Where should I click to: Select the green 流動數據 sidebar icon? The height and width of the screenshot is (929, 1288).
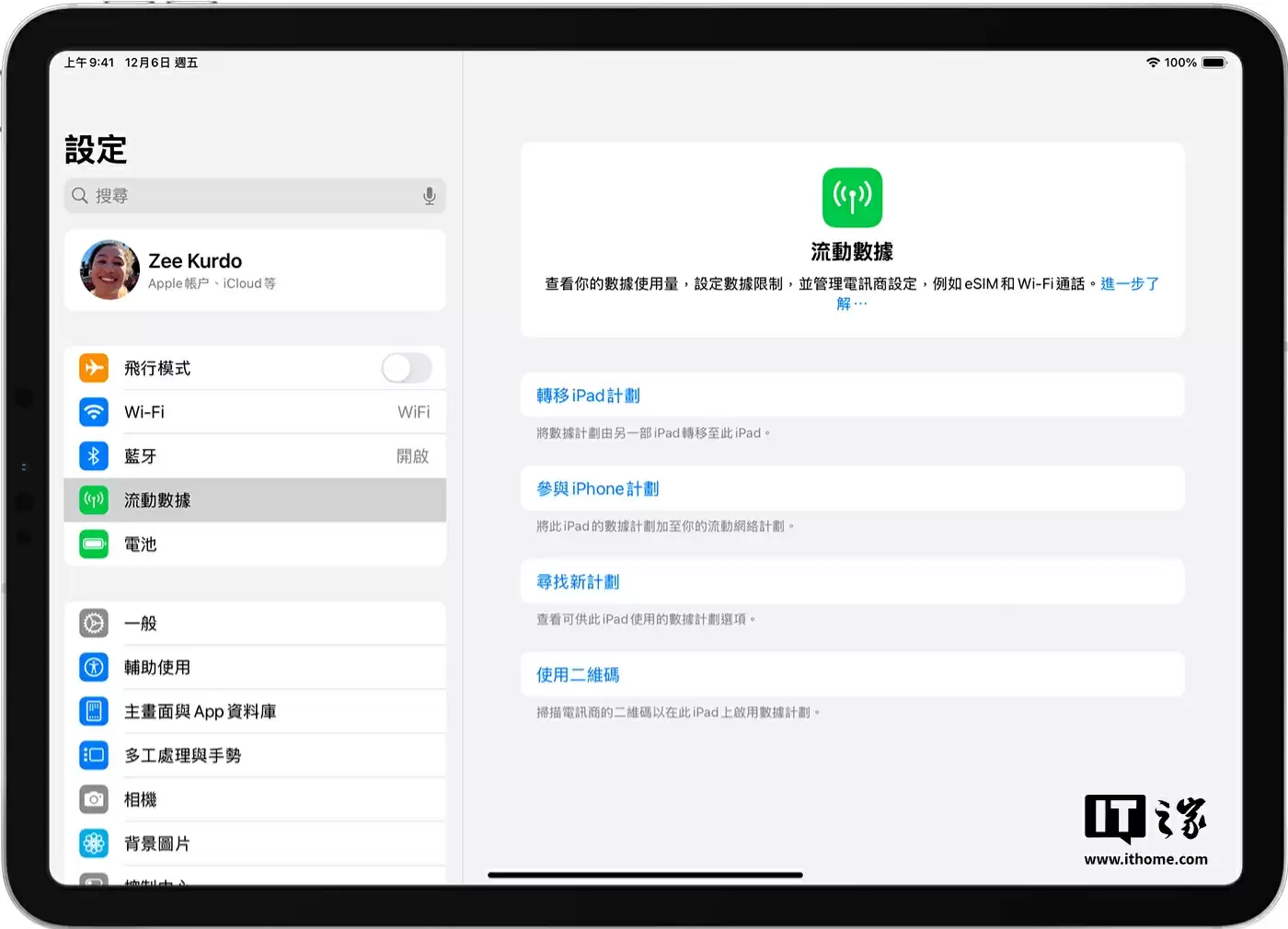tap(94, 499)
